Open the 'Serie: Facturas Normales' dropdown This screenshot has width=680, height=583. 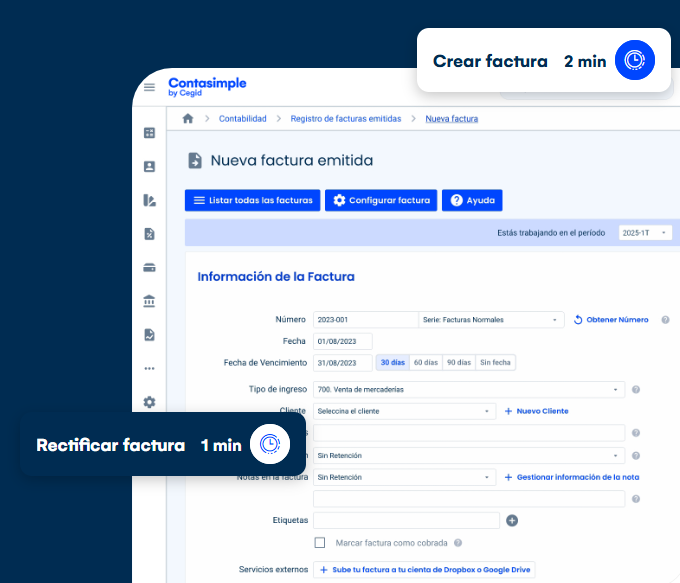point(490,320)
